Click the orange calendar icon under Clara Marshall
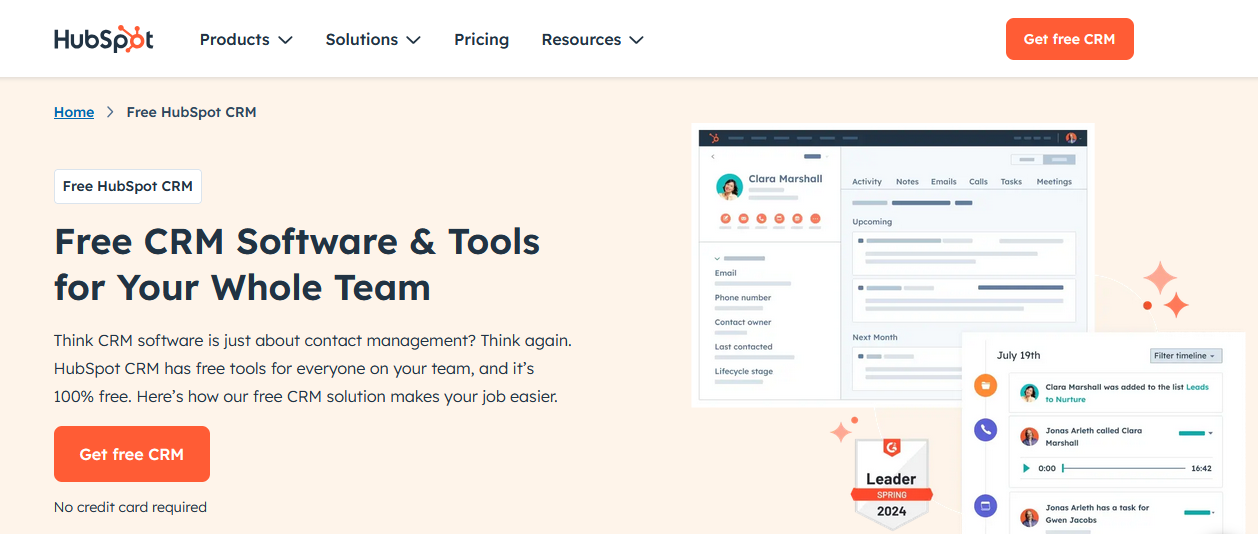 pos(797,218)
